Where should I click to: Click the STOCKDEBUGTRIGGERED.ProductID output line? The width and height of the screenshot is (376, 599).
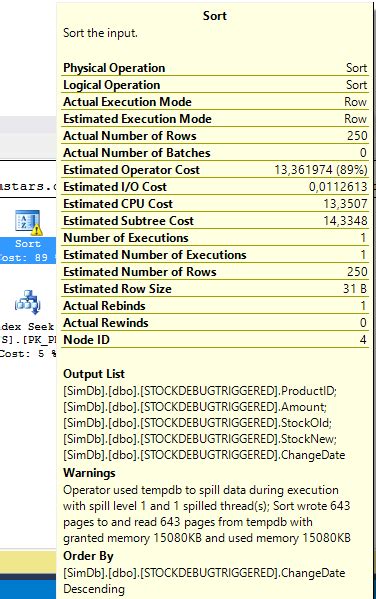(200, 391)
